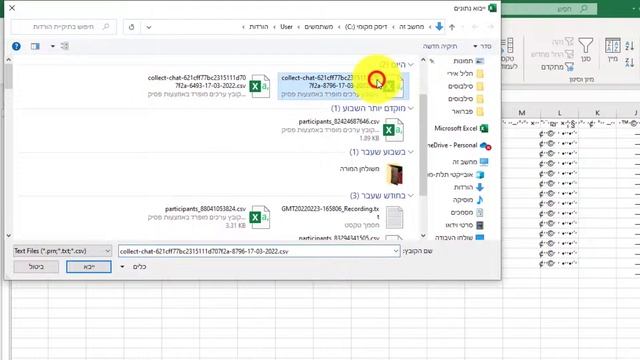Click the יבא (Import) button
The image size is (640, 360).
[89, 267]
